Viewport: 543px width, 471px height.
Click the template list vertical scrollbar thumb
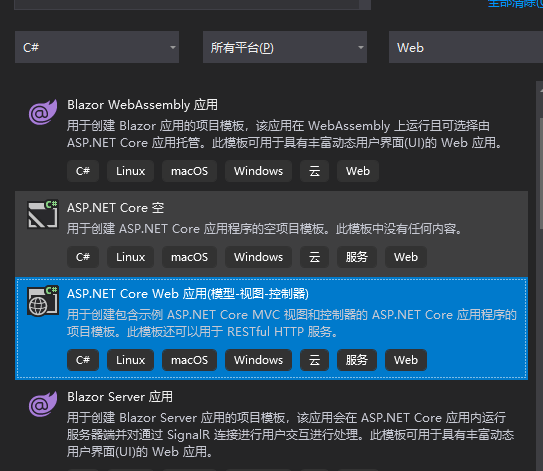coord(541,173)
